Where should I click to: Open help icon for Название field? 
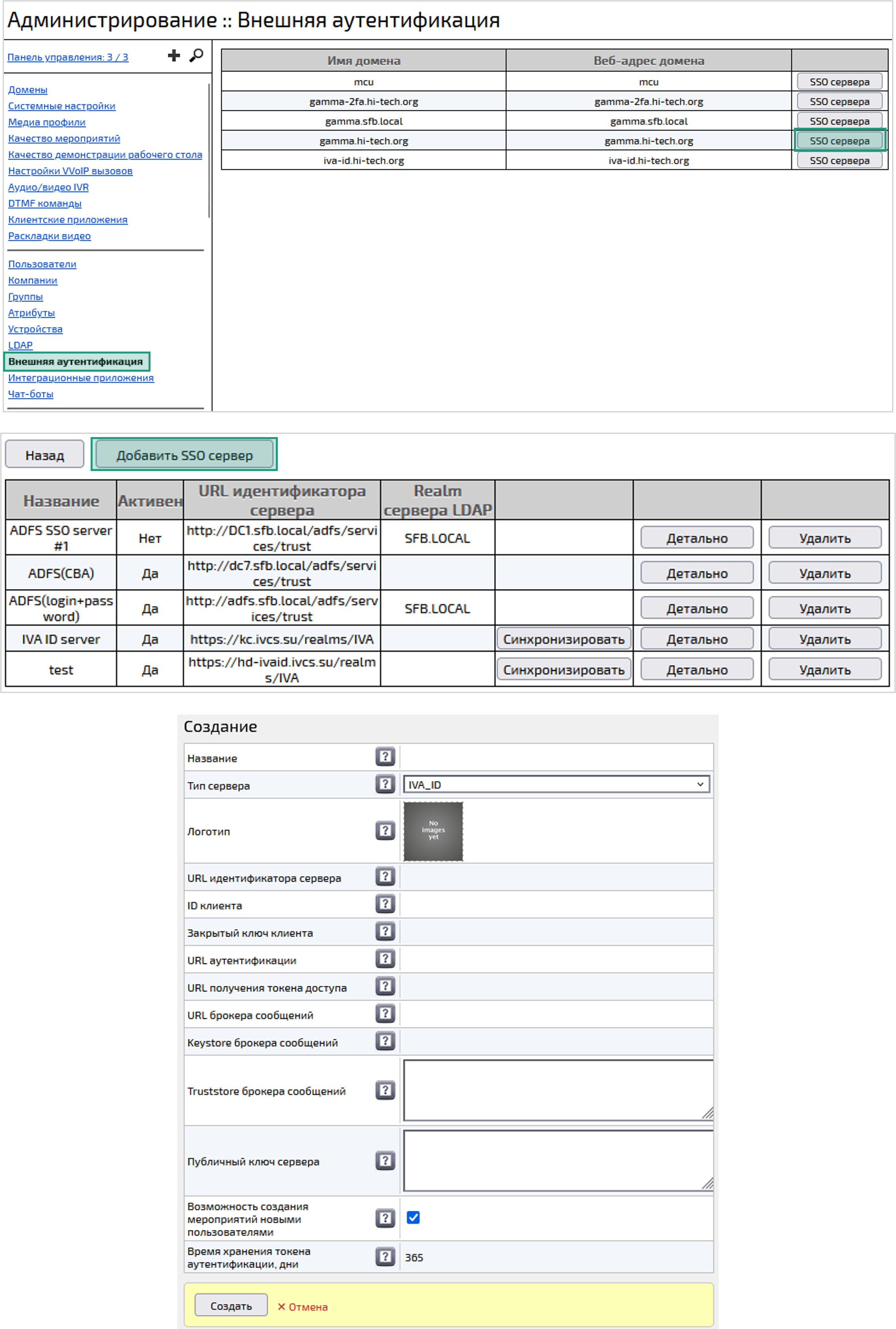click(x=385, y=757)
